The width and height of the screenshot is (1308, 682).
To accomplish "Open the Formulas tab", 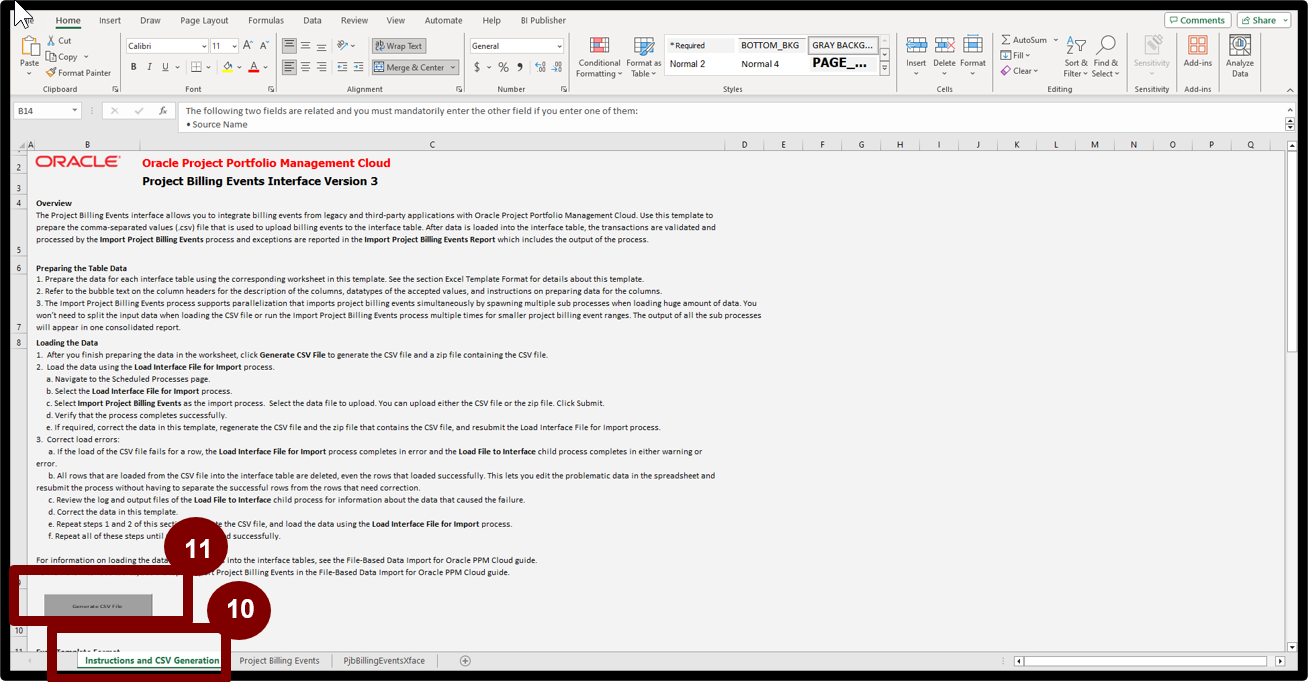I will [265, 20].
